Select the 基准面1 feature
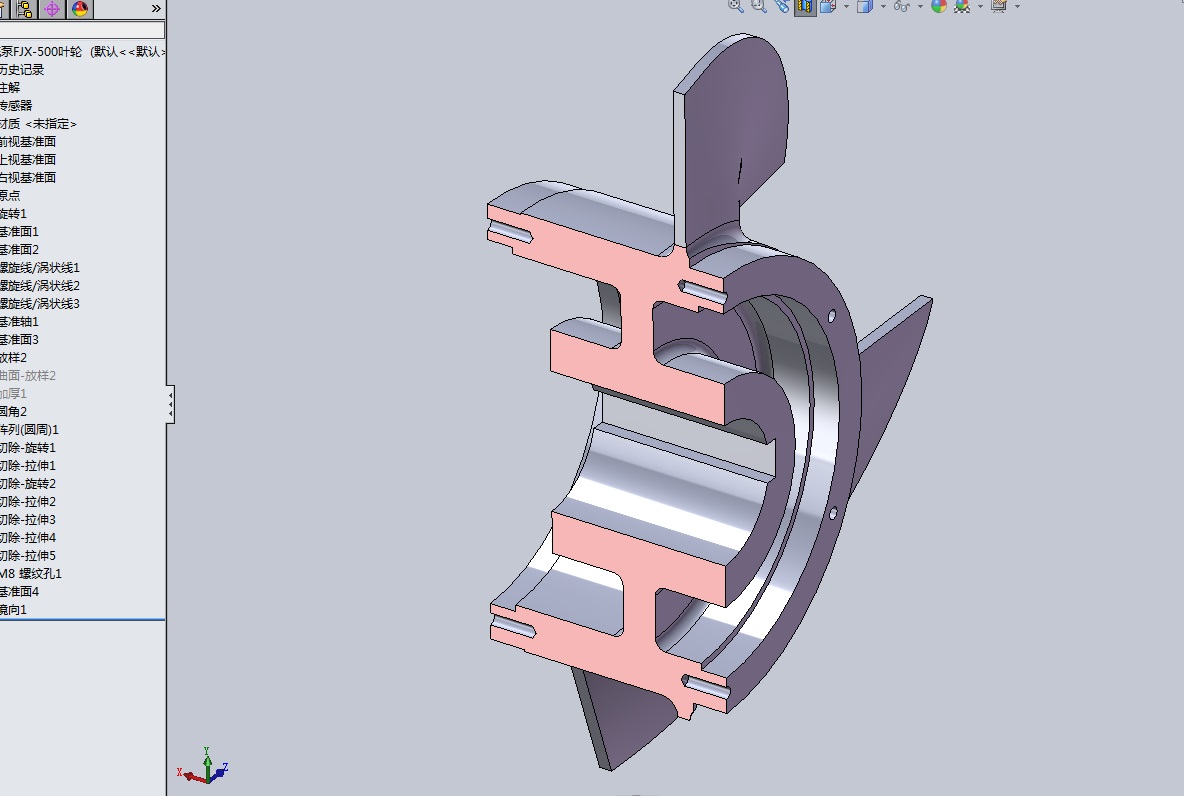Viewport: 1184px width, 796px height. (20, 231)
